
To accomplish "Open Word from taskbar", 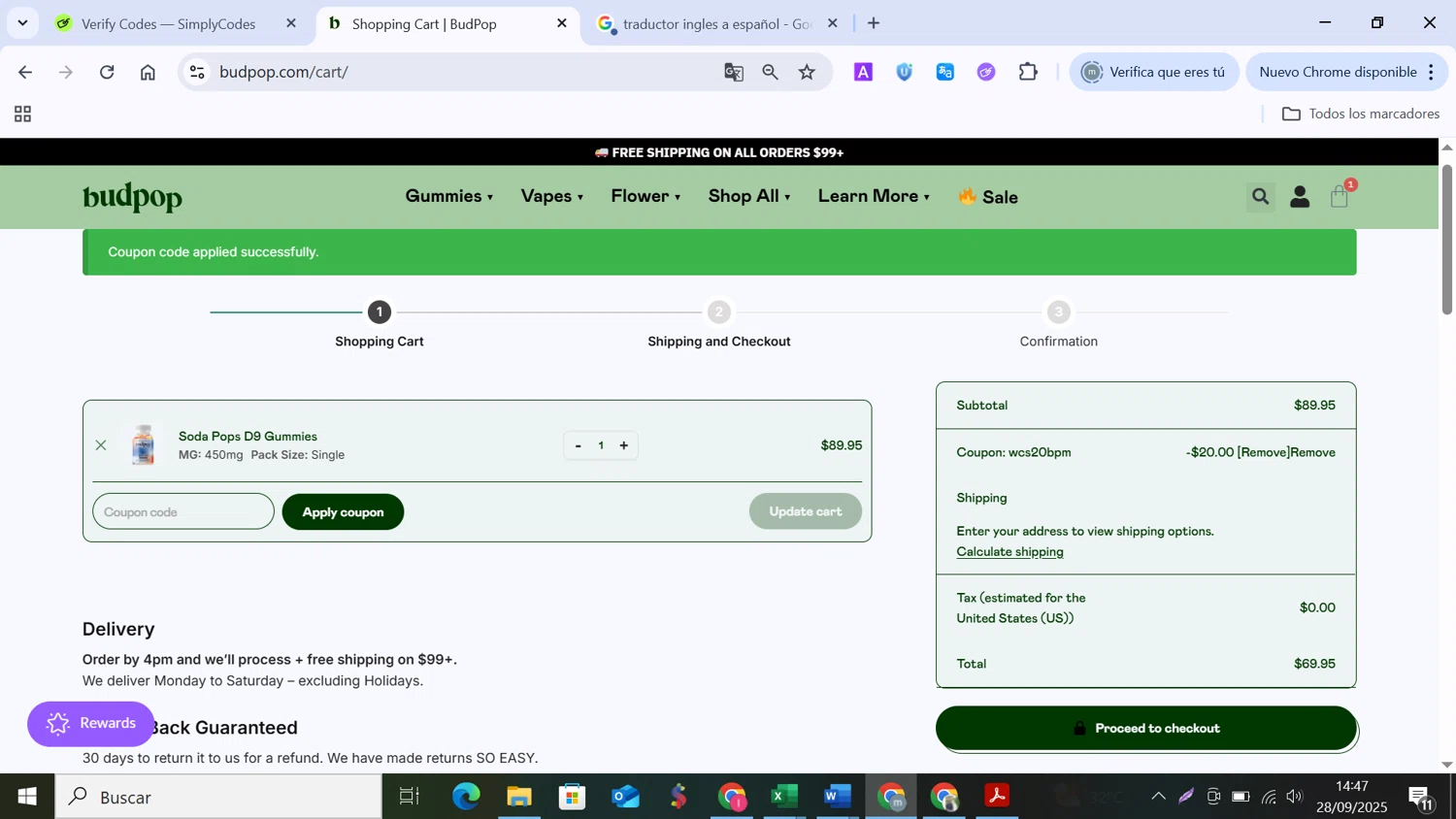I will [837, 797].
